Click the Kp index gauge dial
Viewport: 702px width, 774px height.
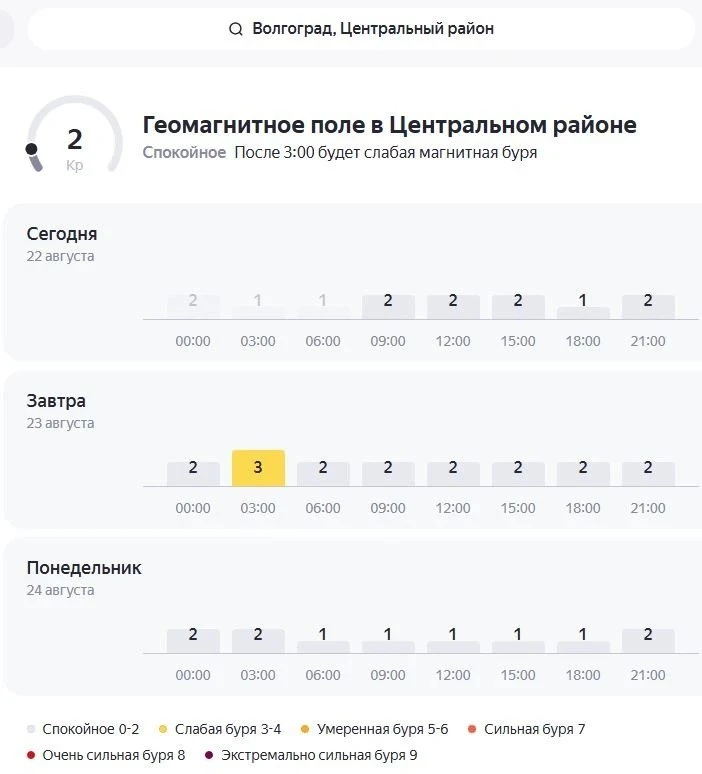(75, 135)
